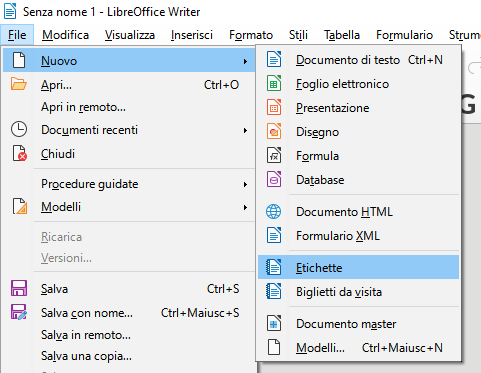Choose Salva from the File menu

129,289
